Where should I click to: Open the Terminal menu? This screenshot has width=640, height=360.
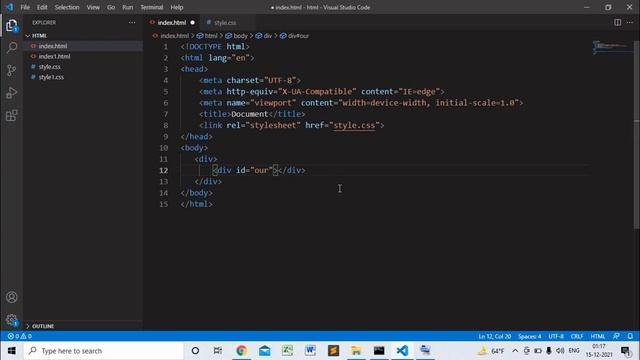click(151, 7)
